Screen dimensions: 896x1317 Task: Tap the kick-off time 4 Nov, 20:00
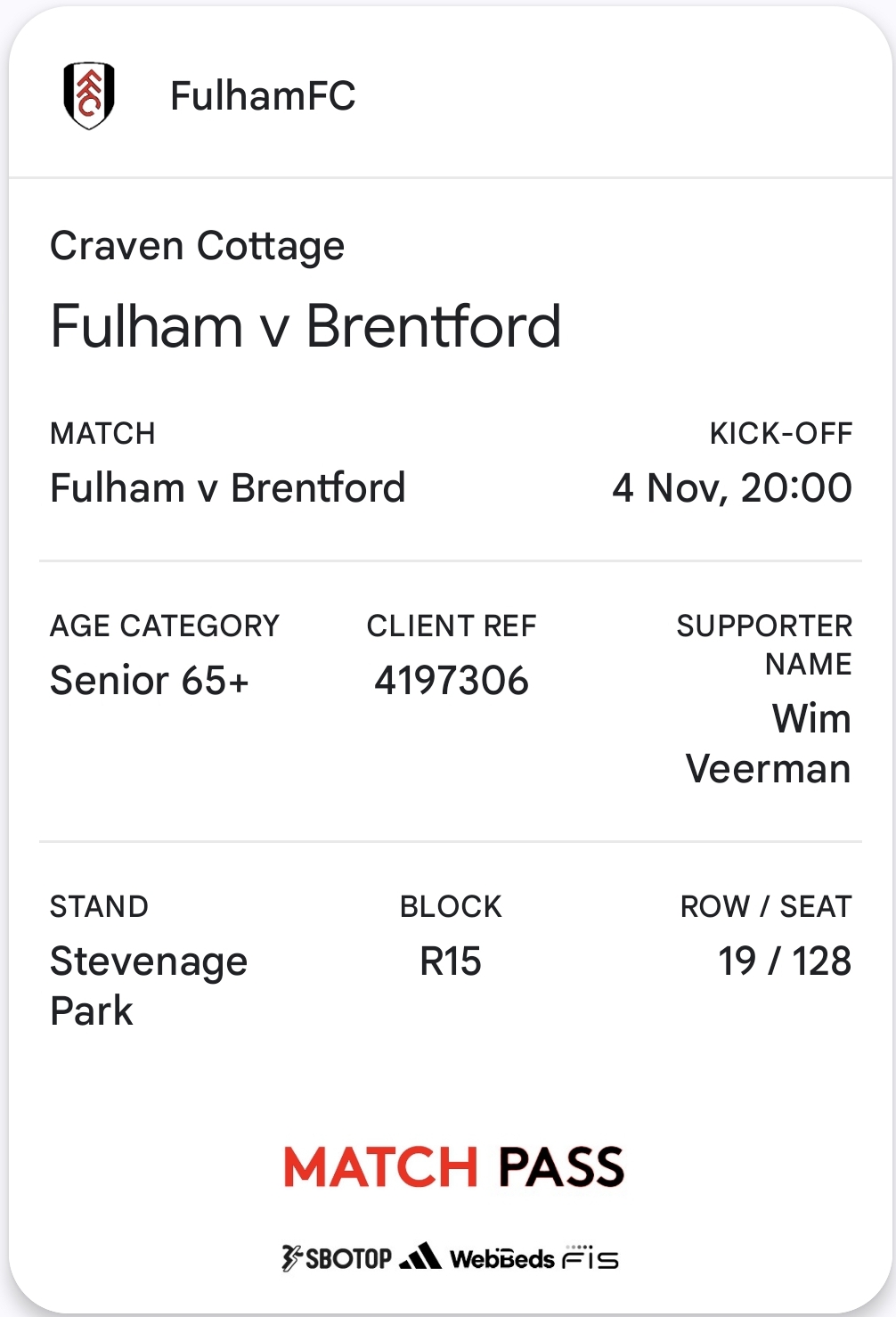(x=732, y=488)
